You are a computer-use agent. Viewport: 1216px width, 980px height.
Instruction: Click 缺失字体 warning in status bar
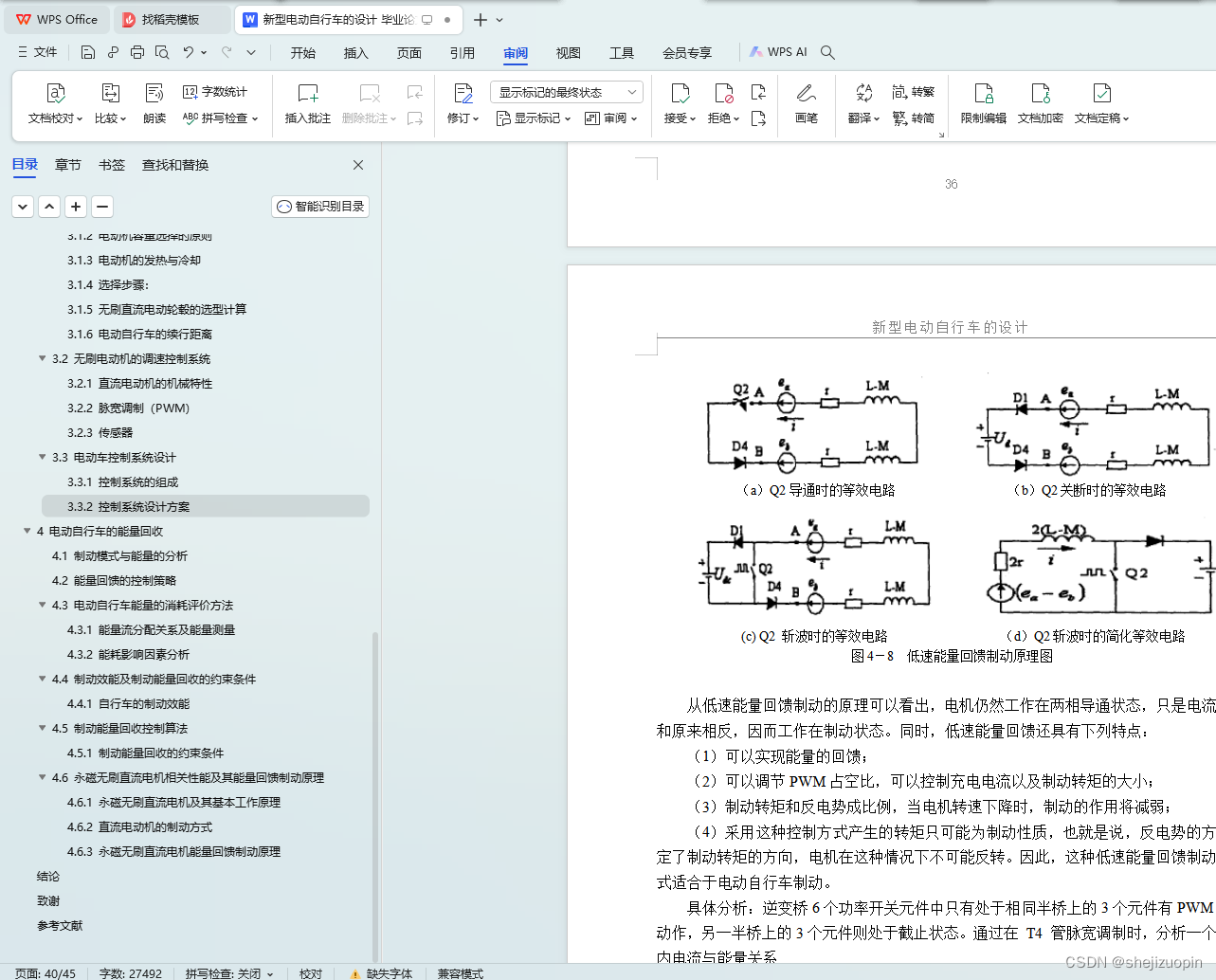[381, 973]
